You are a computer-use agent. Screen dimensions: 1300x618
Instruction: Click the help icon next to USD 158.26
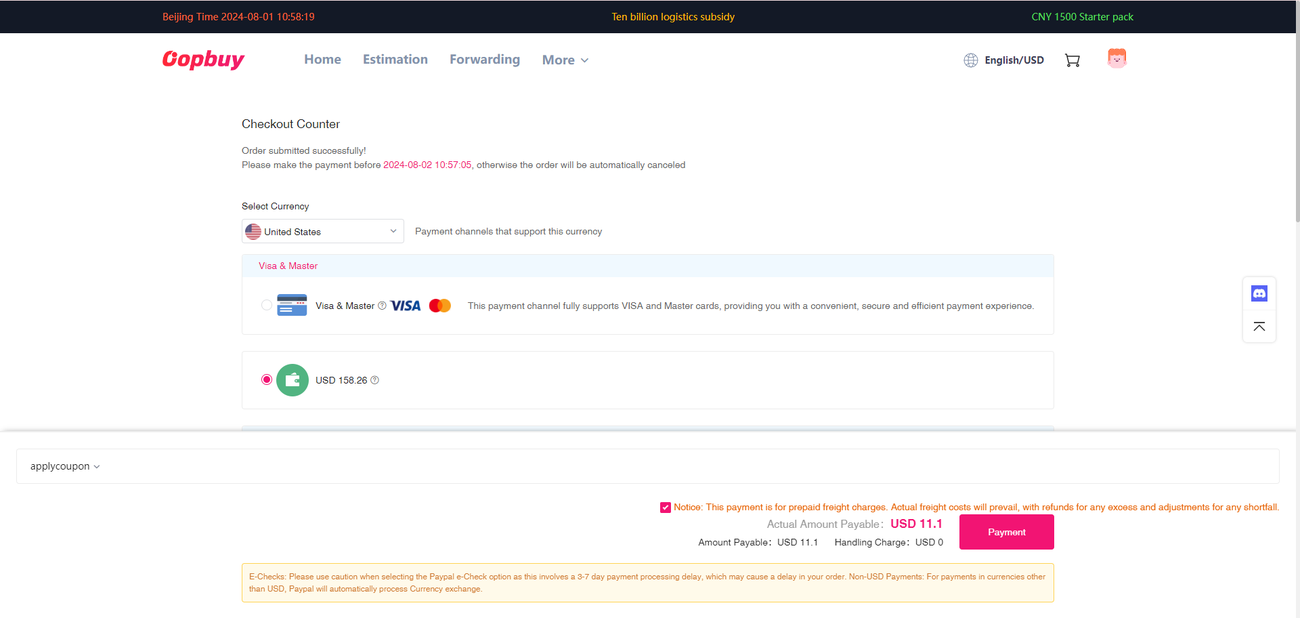pyautogui.click(x=375, y=380)
